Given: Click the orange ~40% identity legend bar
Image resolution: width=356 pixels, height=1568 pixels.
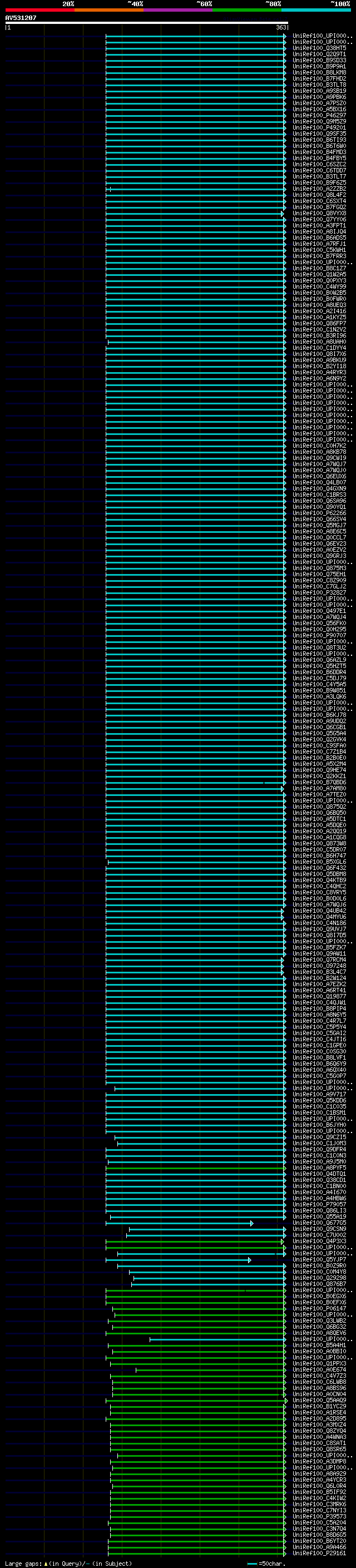Looking at the screenshot, I should tap(109, 10).
